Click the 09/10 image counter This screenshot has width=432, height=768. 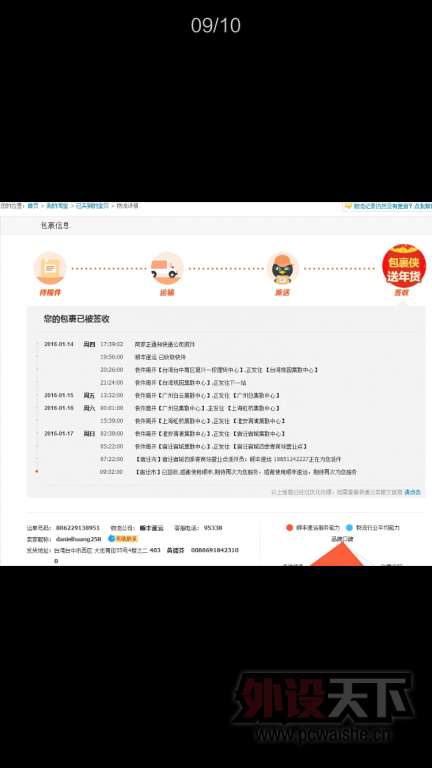coord(216,25)
